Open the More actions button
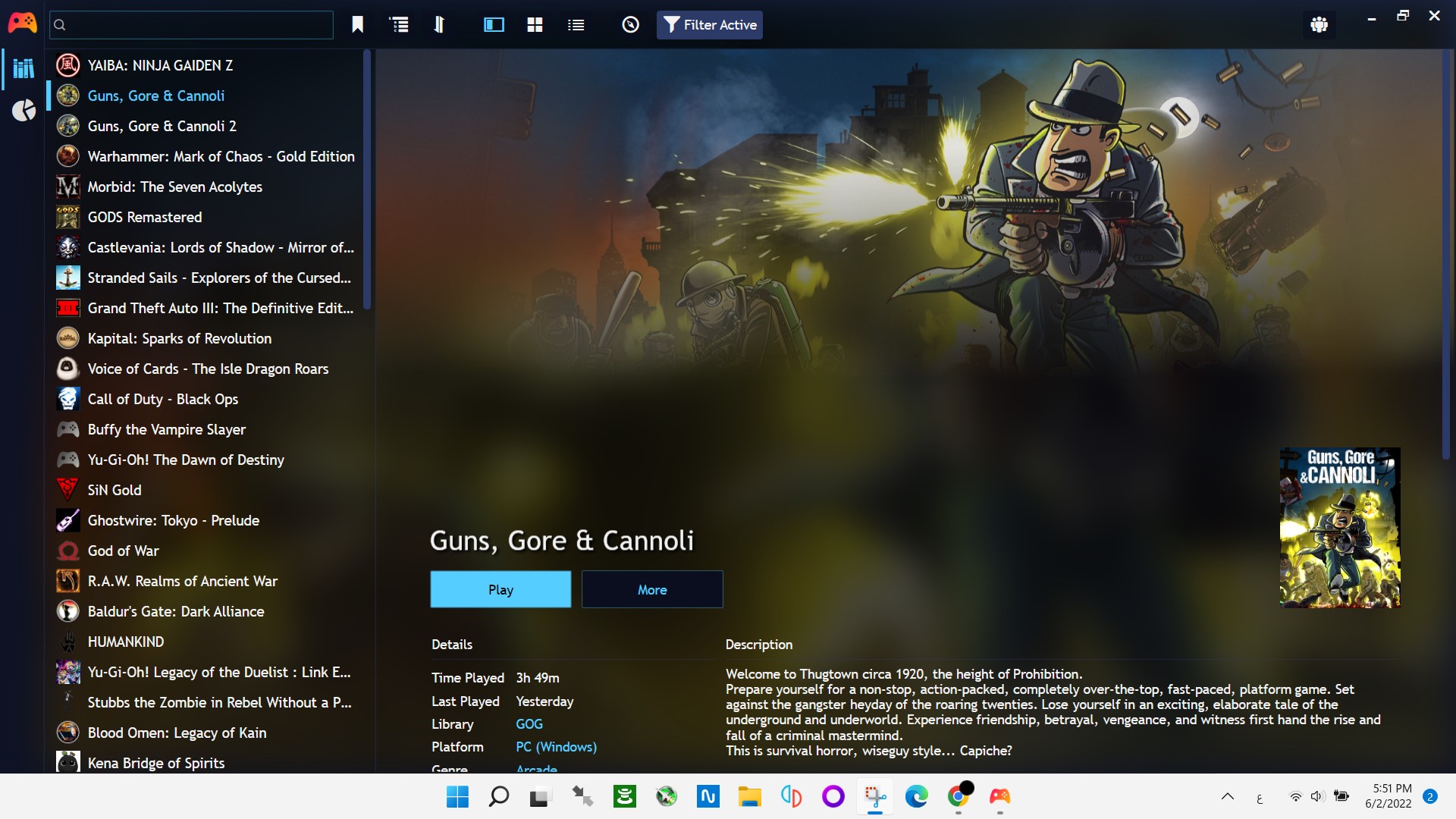Screen dimensions: 1456x819 pyautogui.click(x=652, y=589)
